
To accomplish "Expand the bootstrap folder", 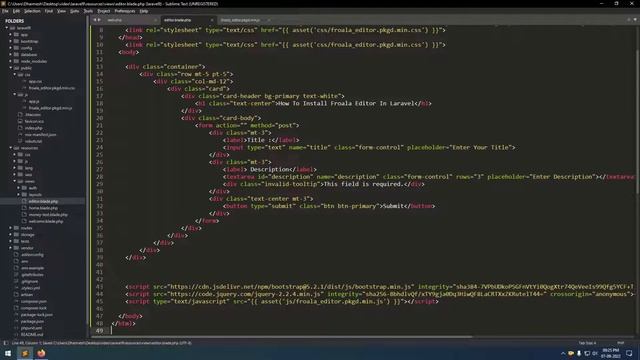I will [11, 41].
